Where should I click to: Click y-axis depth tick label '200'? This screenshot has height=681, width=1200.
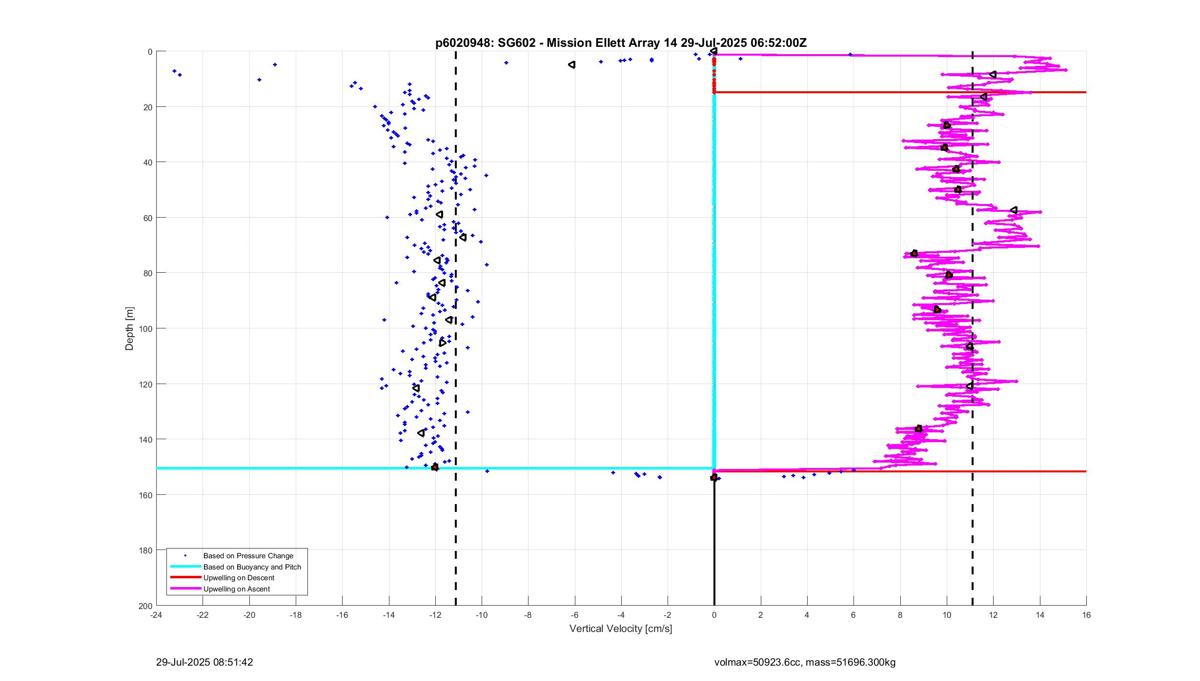[146, 606]
